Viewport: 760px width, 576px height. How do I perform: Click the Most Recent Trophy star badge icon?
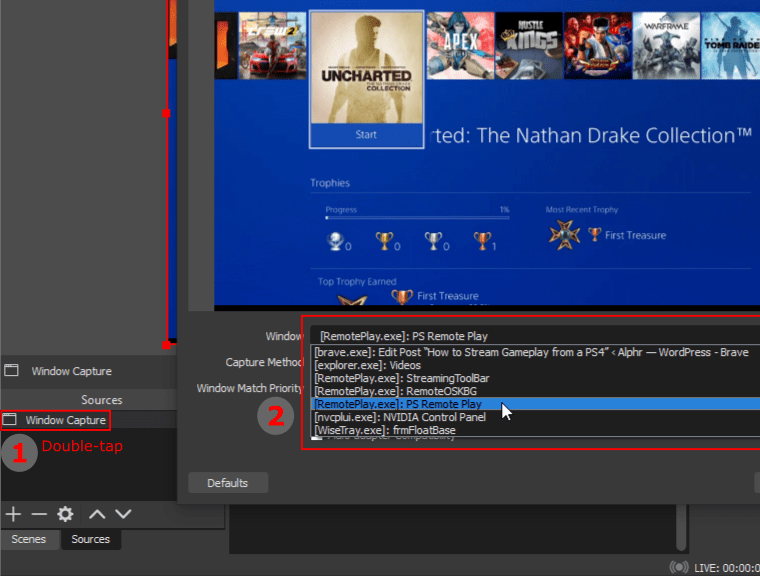click(x=565, y=235)
